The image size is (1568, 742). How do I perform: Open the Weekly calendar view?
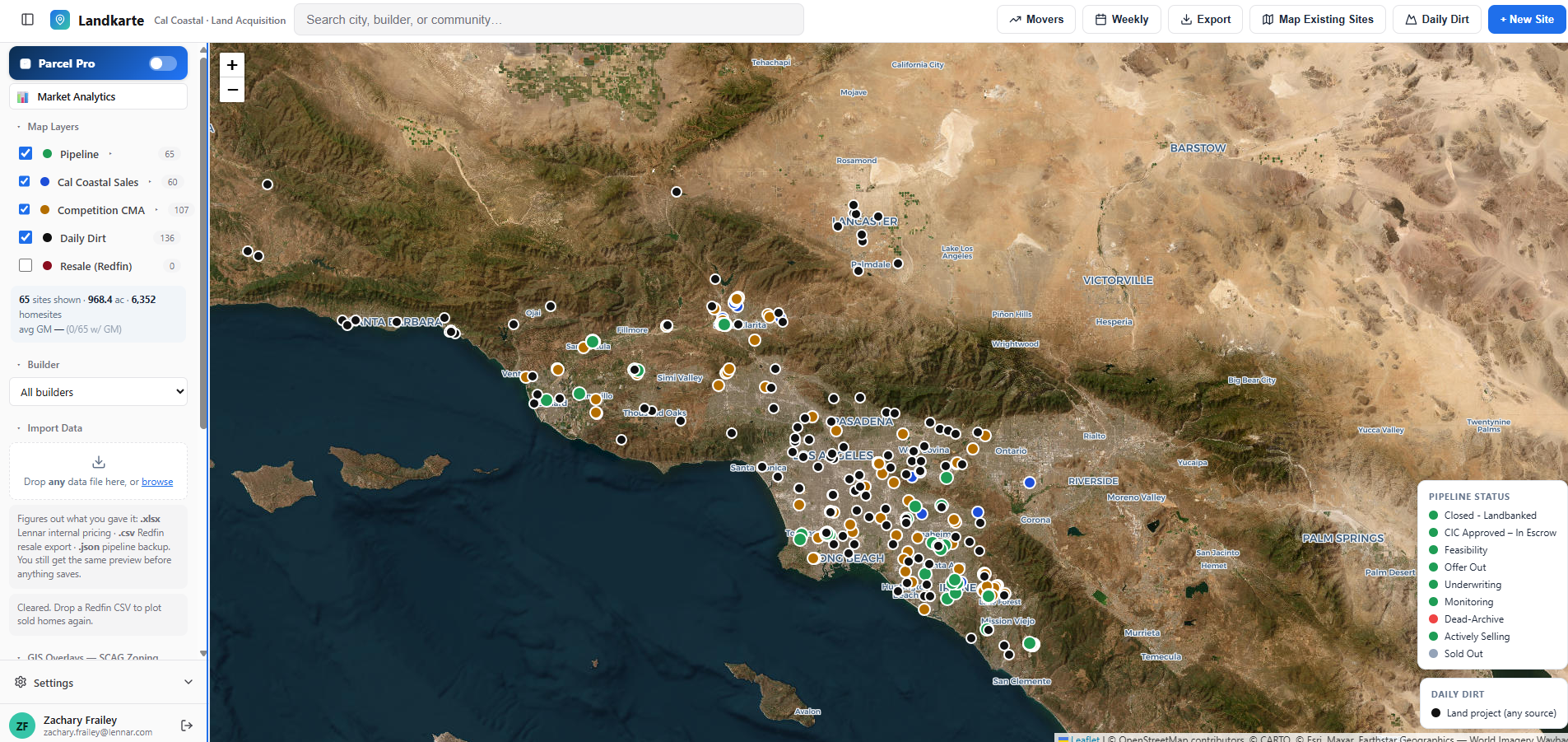(1121, 20)
